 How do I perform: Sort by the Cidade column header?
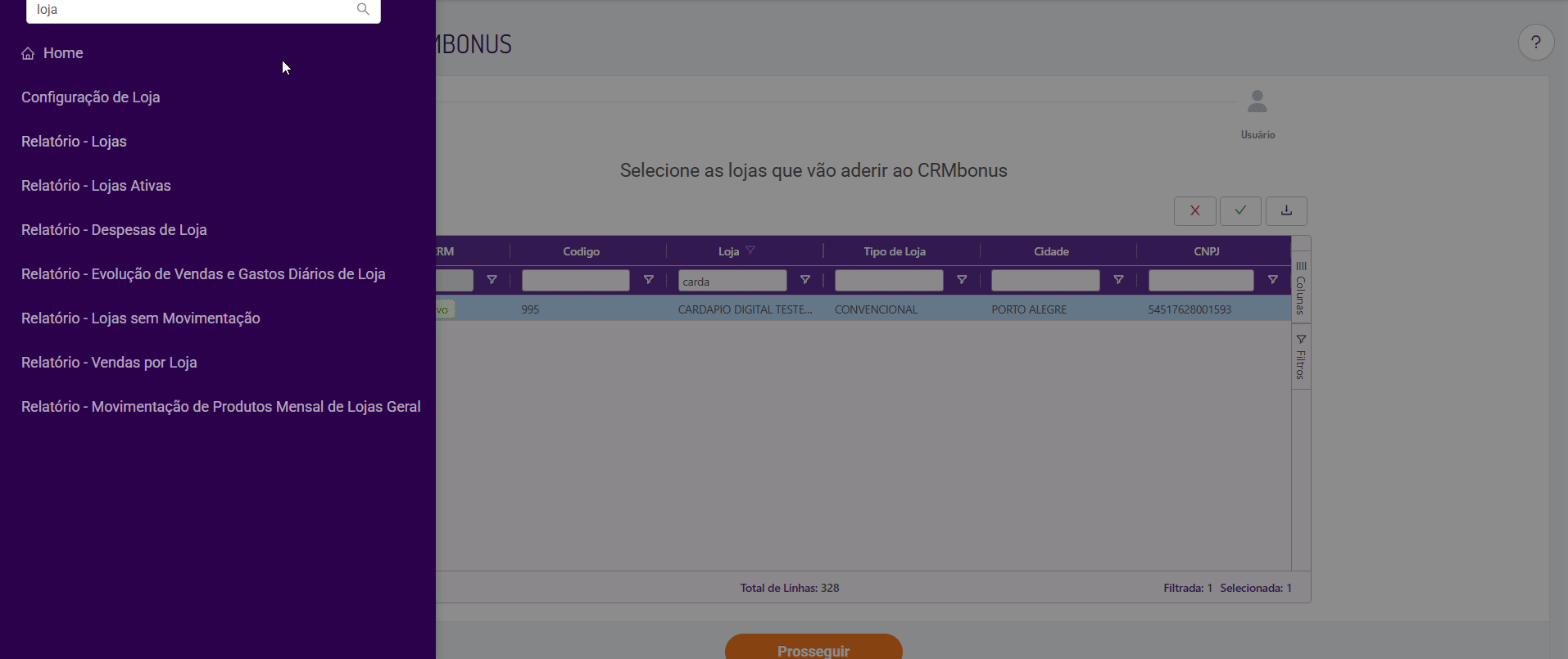pyautogui.click(x=1051, y=251)
